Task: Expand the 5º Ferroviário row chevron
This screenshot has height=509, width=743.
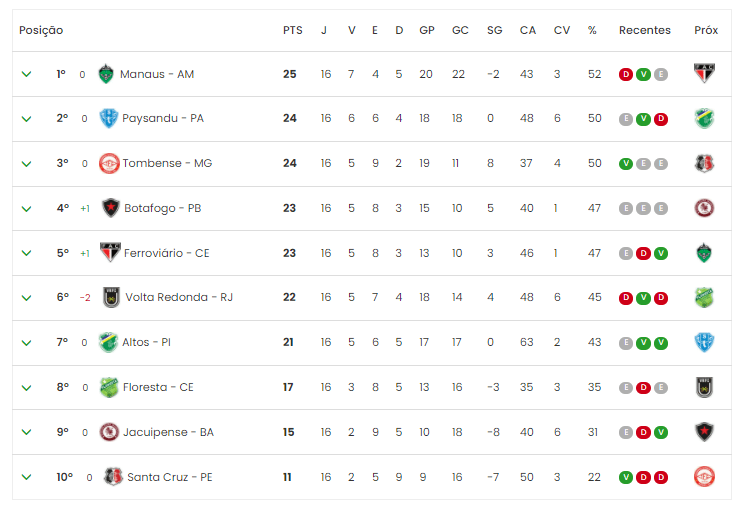Action: click(27, 253)
